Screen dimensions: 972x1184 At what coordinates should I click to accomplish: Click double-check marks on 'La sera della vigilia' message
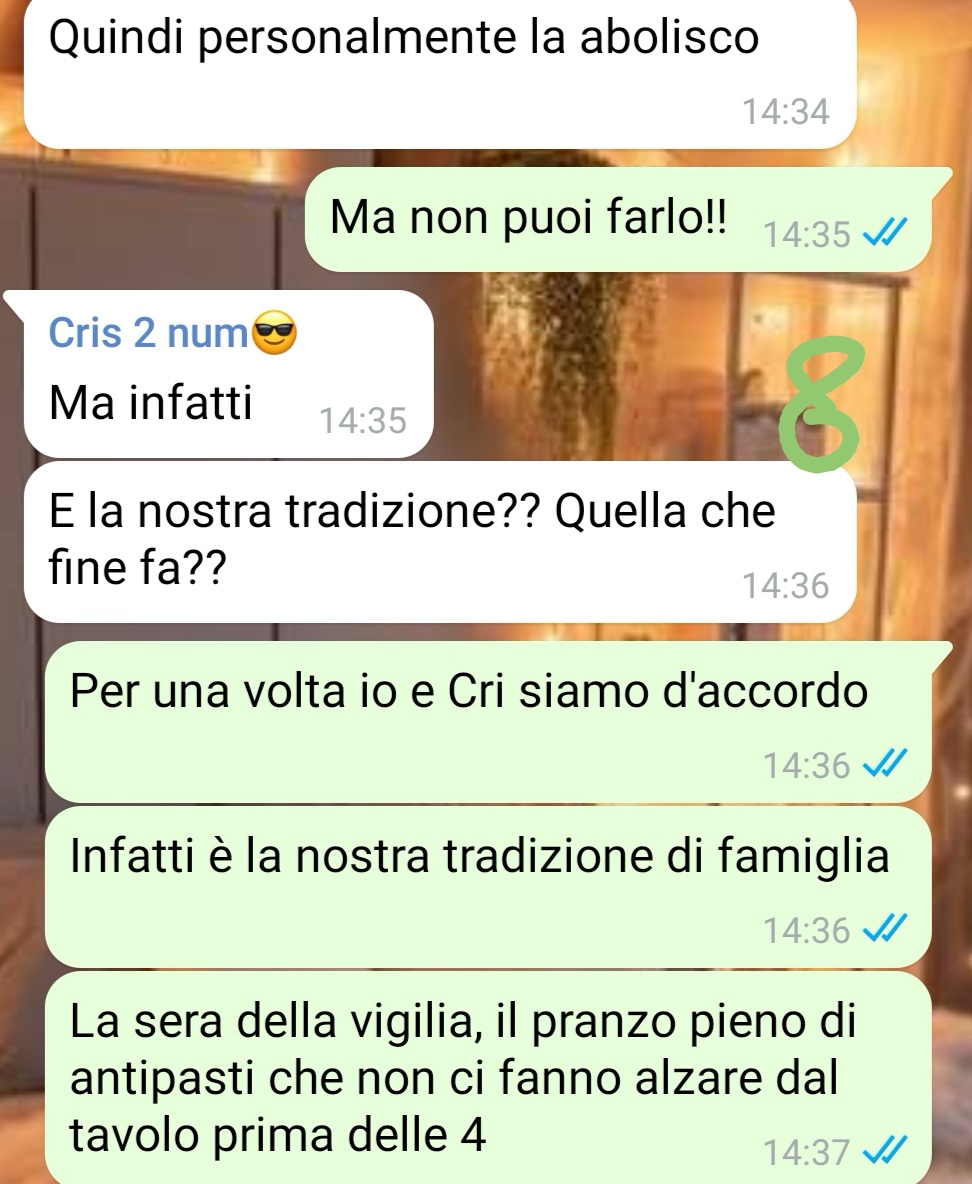point(884,1153)
